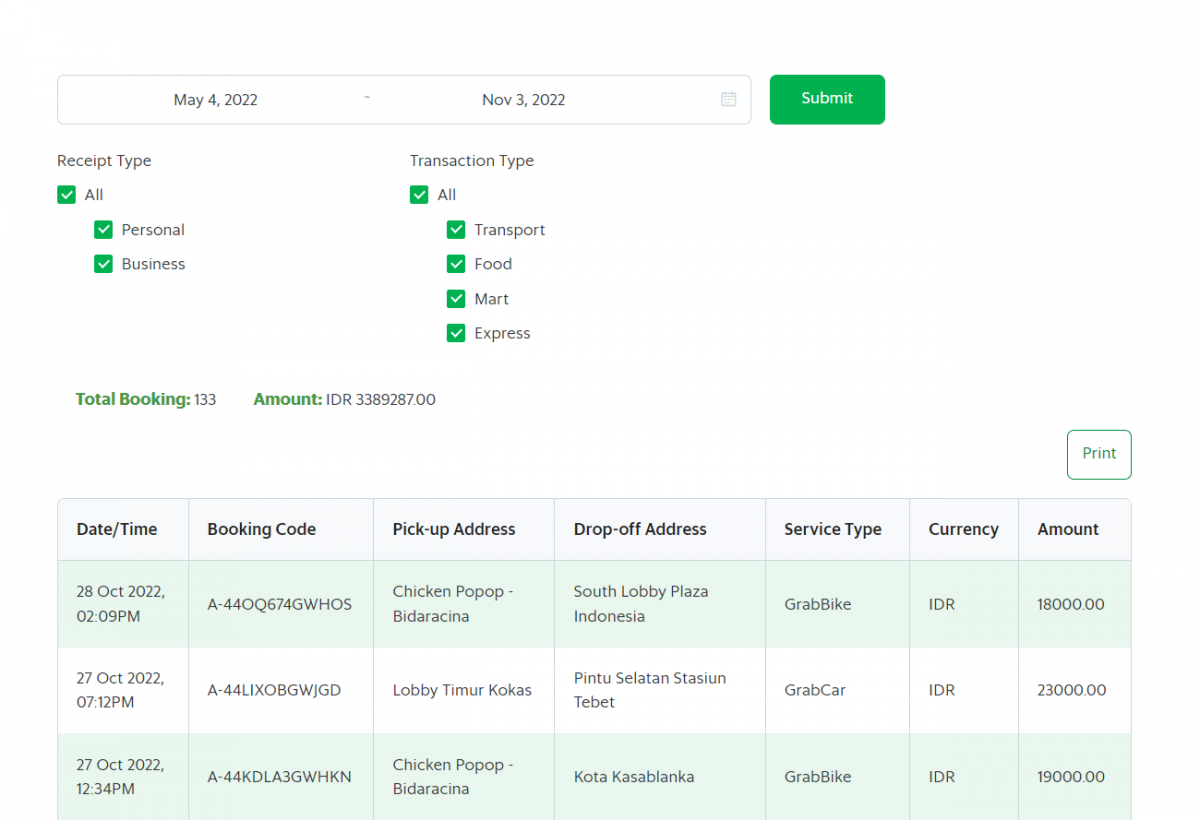1200x820 pixels.
Task: Click the green Submit button
Action: point(826,99)
